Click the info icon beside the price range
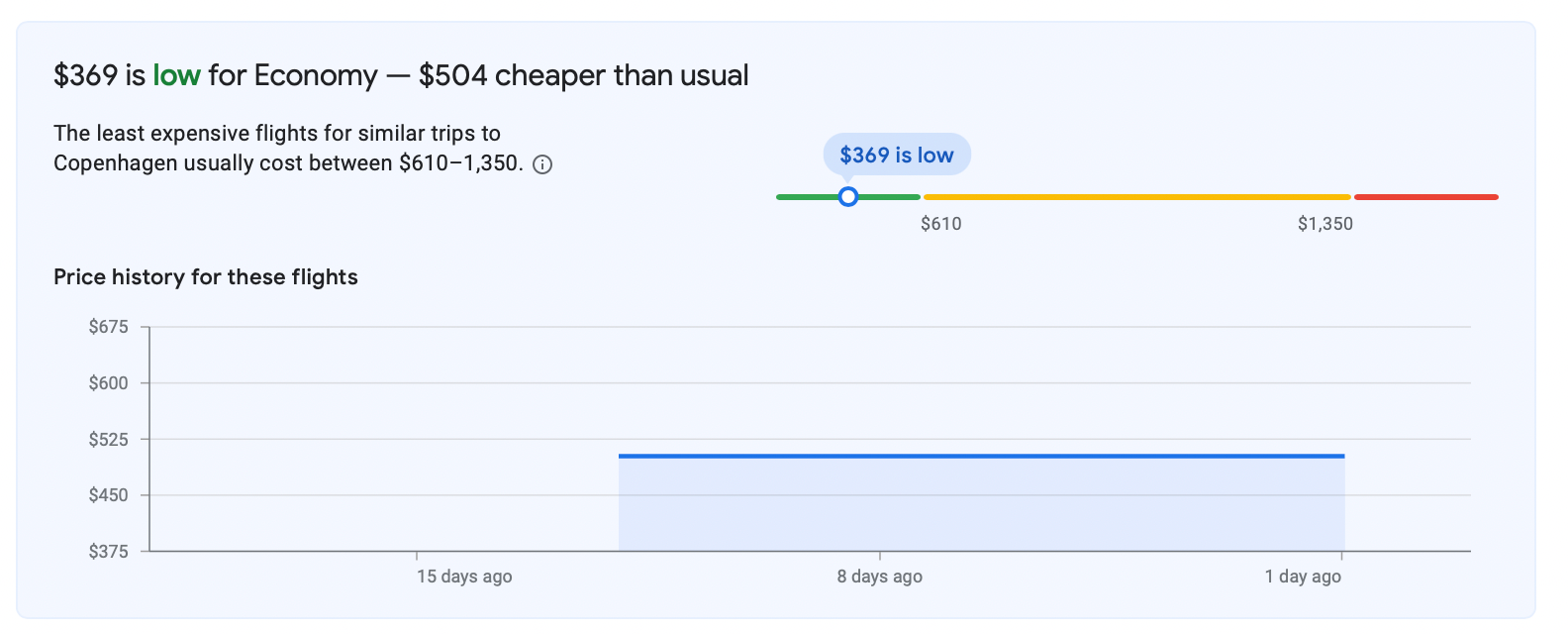Viewport: 1568px width, 634px height. click(542, 164)
